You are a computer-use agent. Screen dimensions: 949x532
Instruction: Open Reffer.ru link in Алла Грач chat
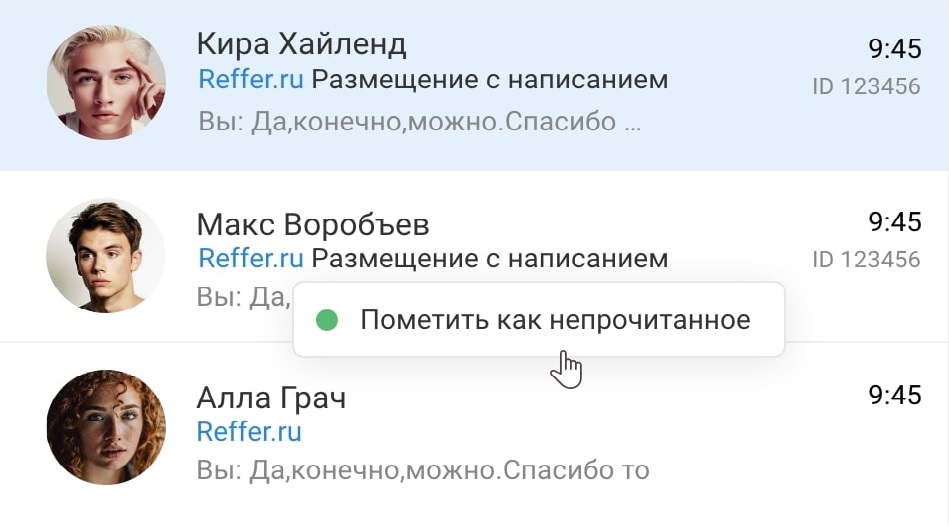click(249, 432)
